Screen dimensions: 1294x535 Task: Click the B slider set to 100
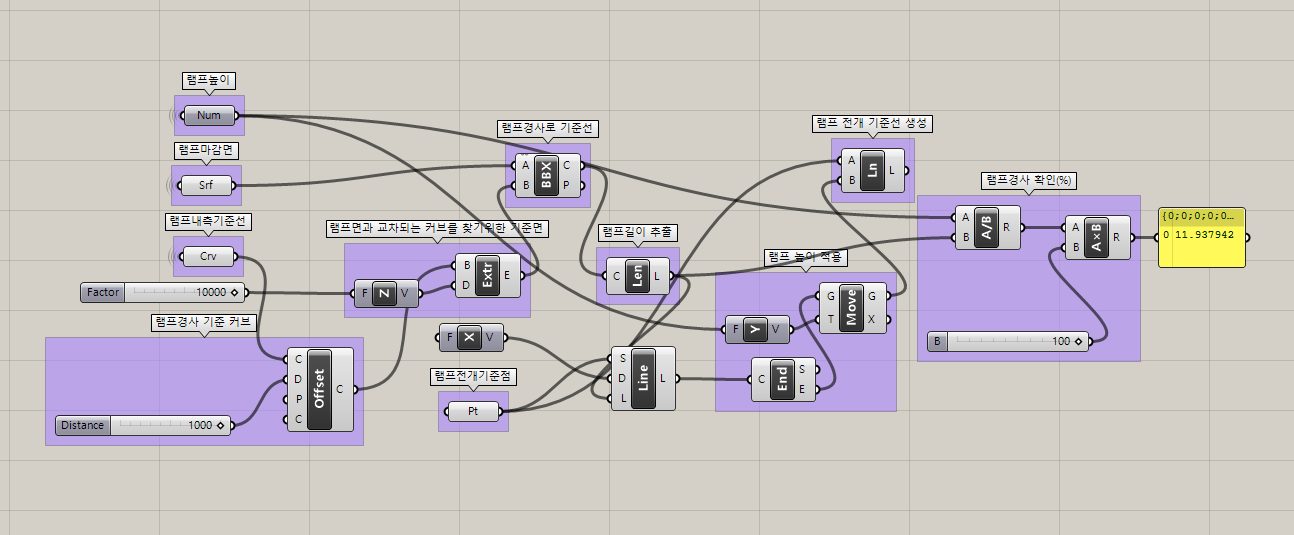[1010, 341]
